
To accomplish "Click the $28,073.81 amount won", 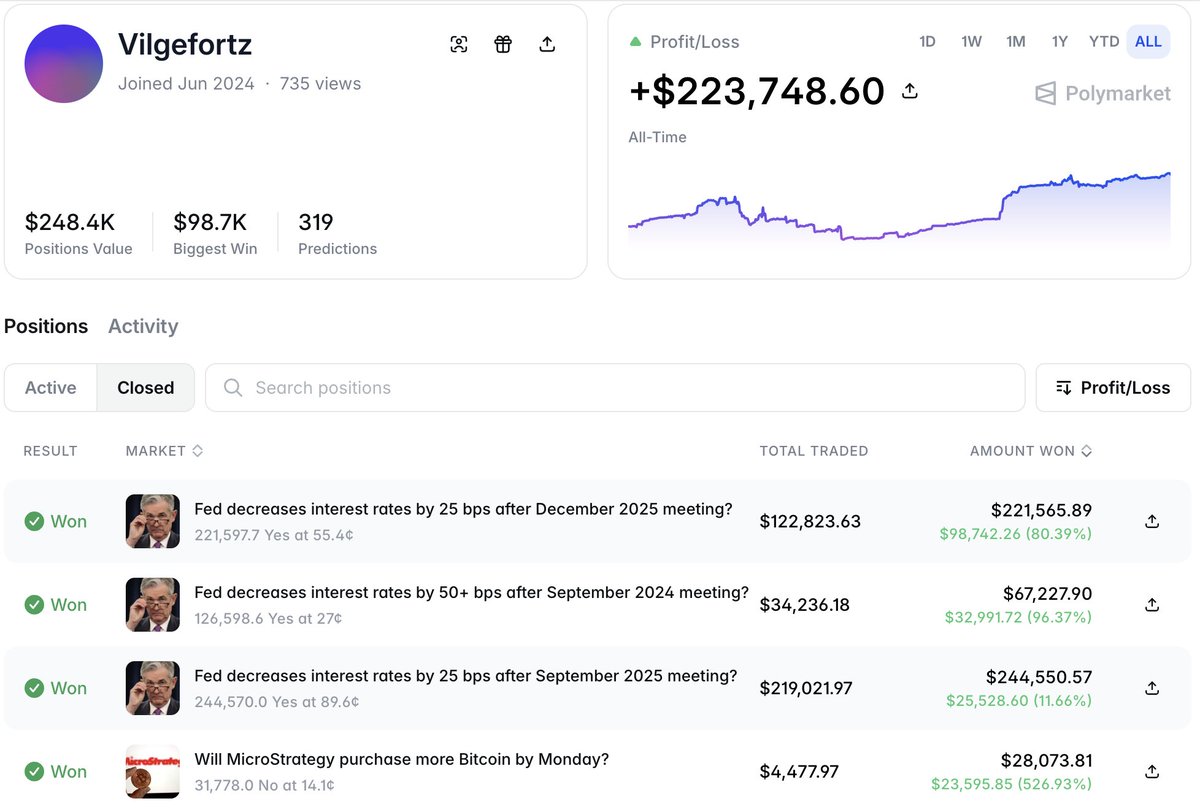I will tap(1047, 760).
